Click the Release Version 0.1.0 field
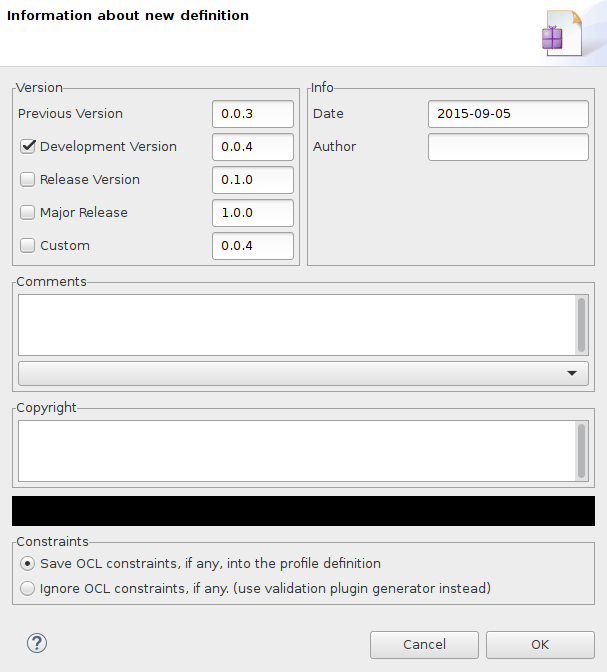This screenshot has height=672, width=607. (253, 180)
